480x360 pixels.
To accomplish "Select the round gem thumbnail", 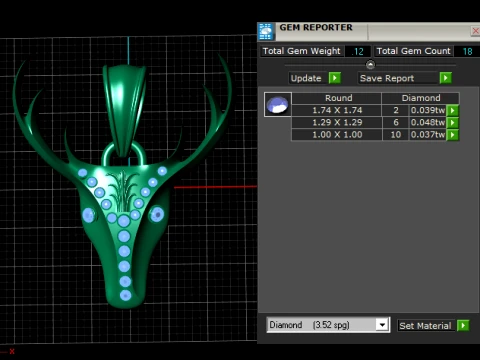I will click(x=278, y=104).
